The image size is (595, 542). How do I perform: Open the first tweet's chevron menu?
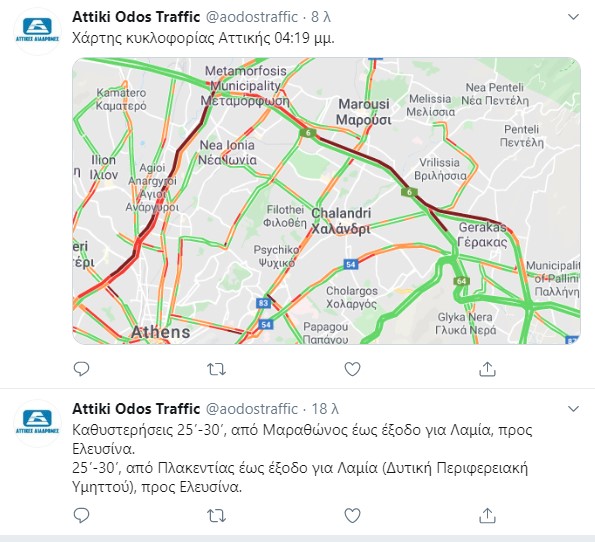click(x=573, y=17)
